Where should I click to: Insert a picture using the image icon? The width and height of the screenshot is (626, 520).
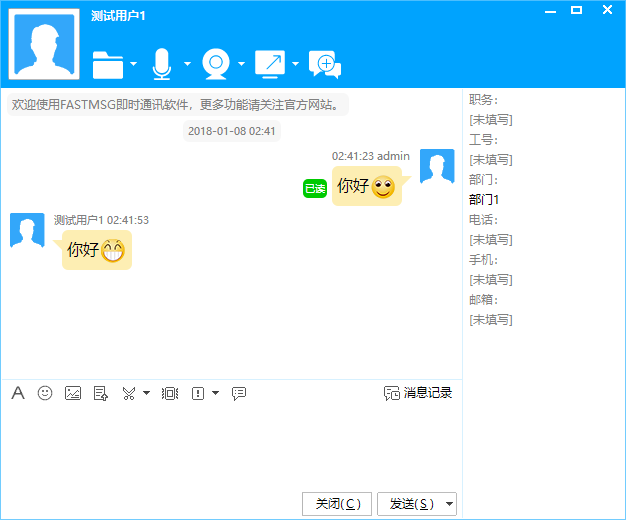(x=73, y=393)
